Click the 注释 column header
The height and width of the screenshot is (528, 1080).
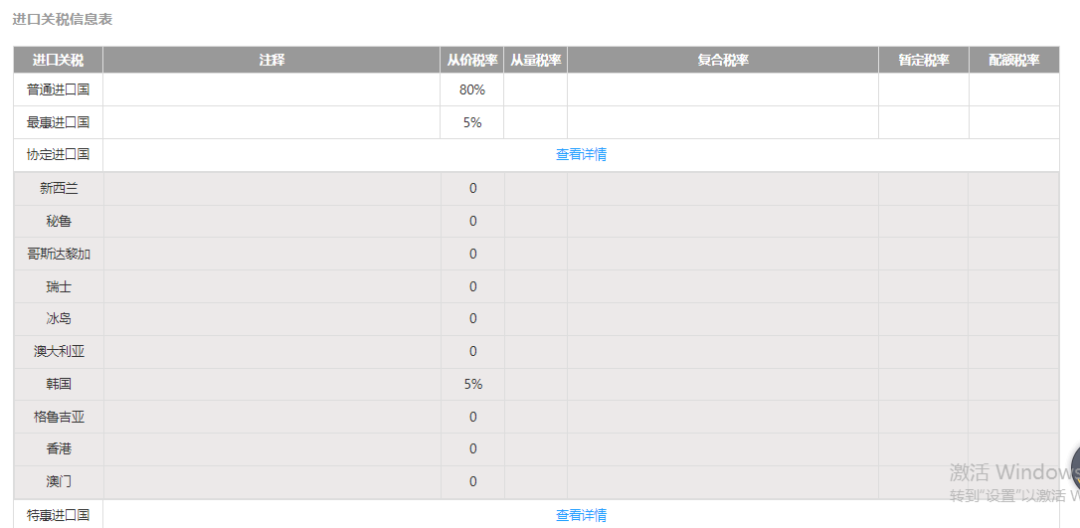(x=271, y=60)
